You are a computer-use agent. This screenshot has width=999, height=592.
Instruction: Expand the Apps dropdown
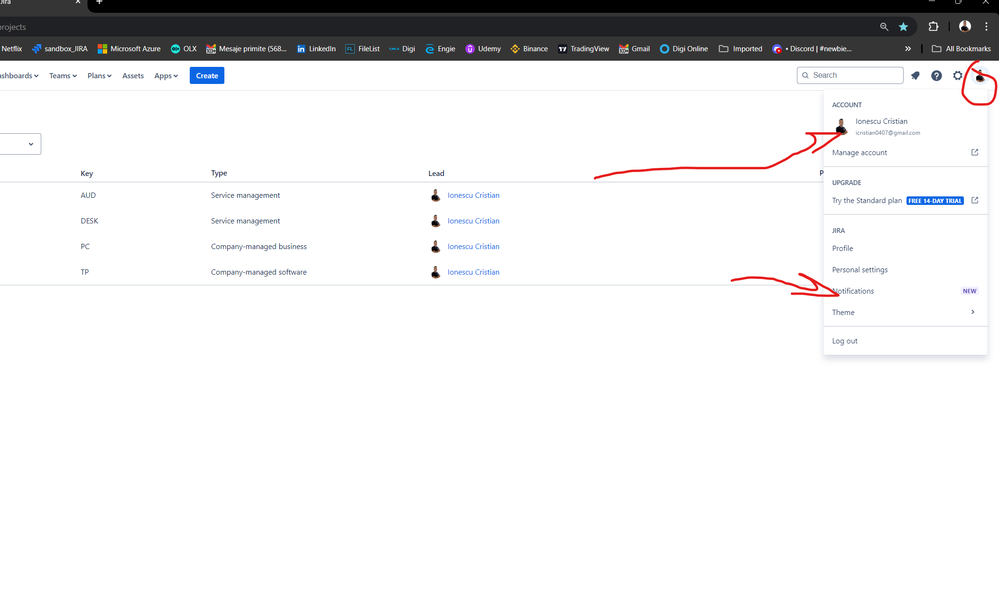pos(166,76)
